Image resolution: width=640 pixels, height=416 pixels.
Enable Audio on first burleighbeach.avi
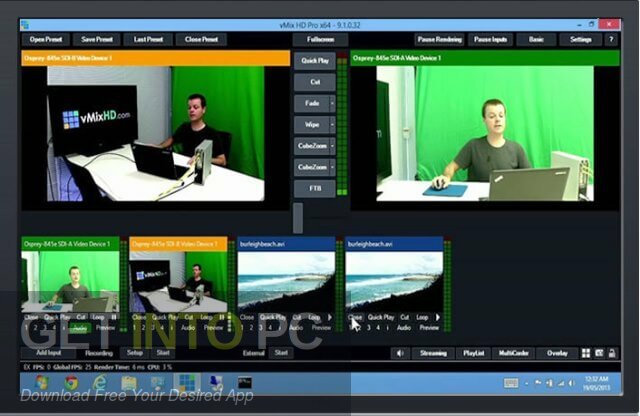pos(296,328)
